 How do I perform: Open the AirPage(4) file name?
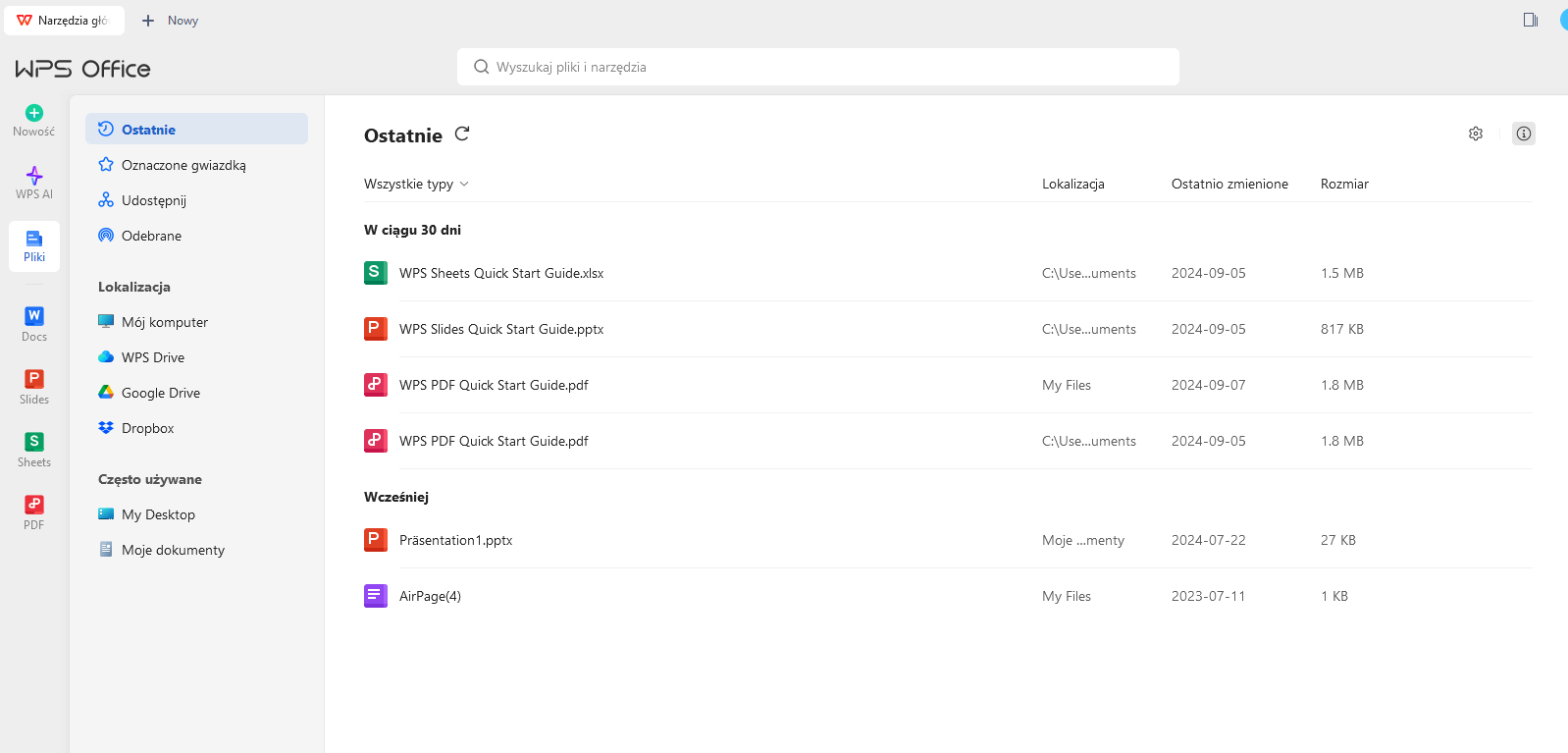click(x=430, y=596)
